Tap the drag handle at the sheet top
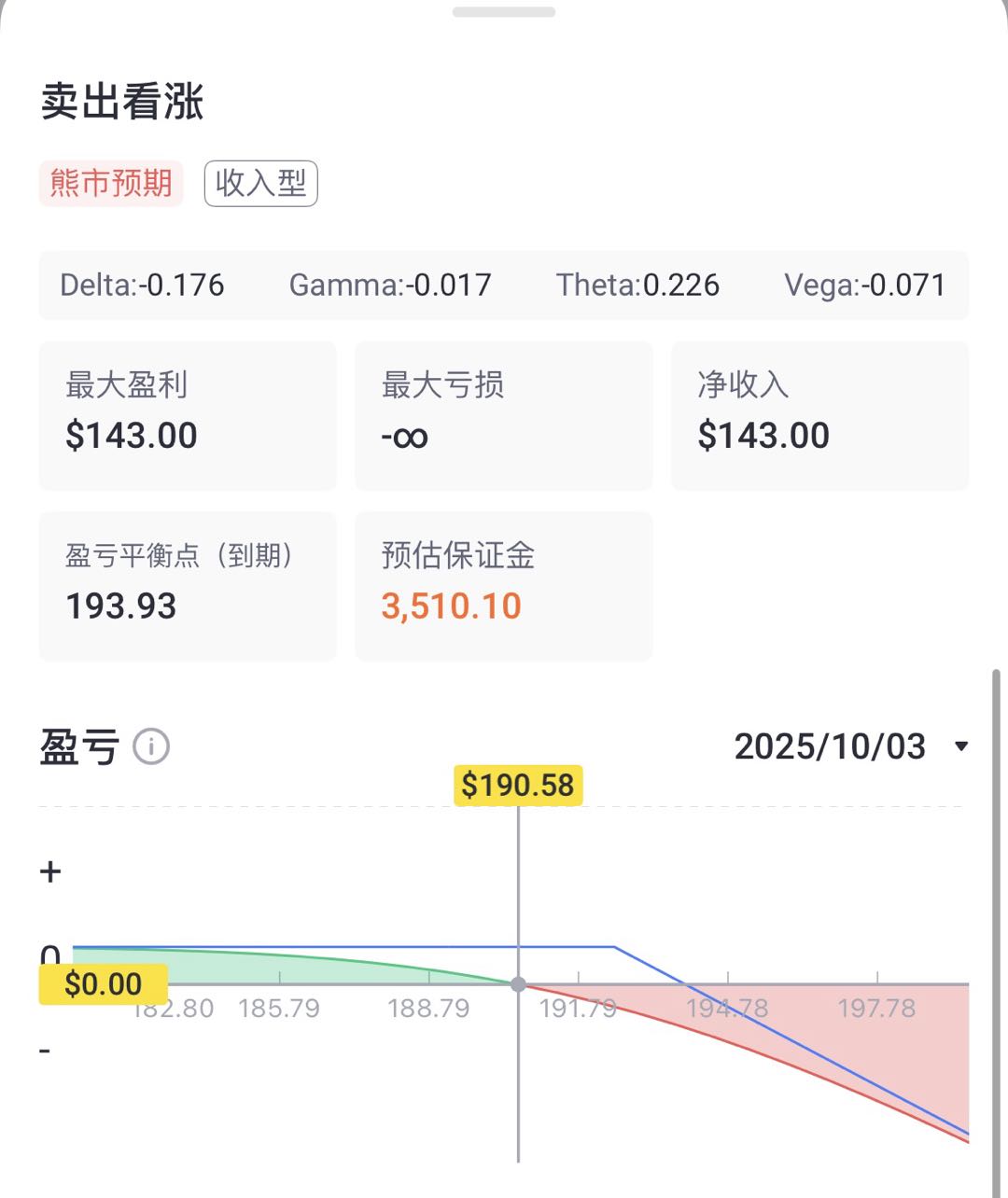 [x=504, y=12]
